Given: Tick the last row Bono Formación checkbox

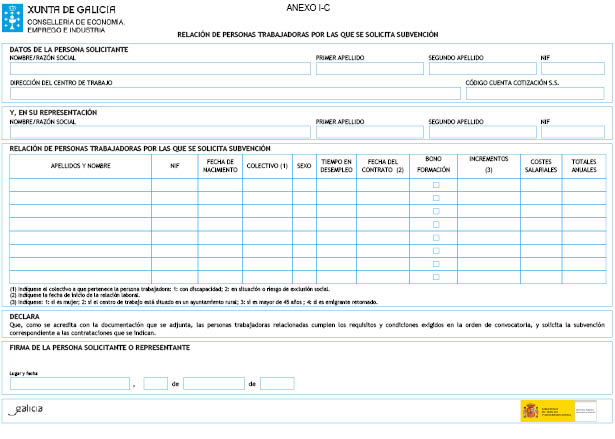Looking at the screenshot, I should (435, 276).
